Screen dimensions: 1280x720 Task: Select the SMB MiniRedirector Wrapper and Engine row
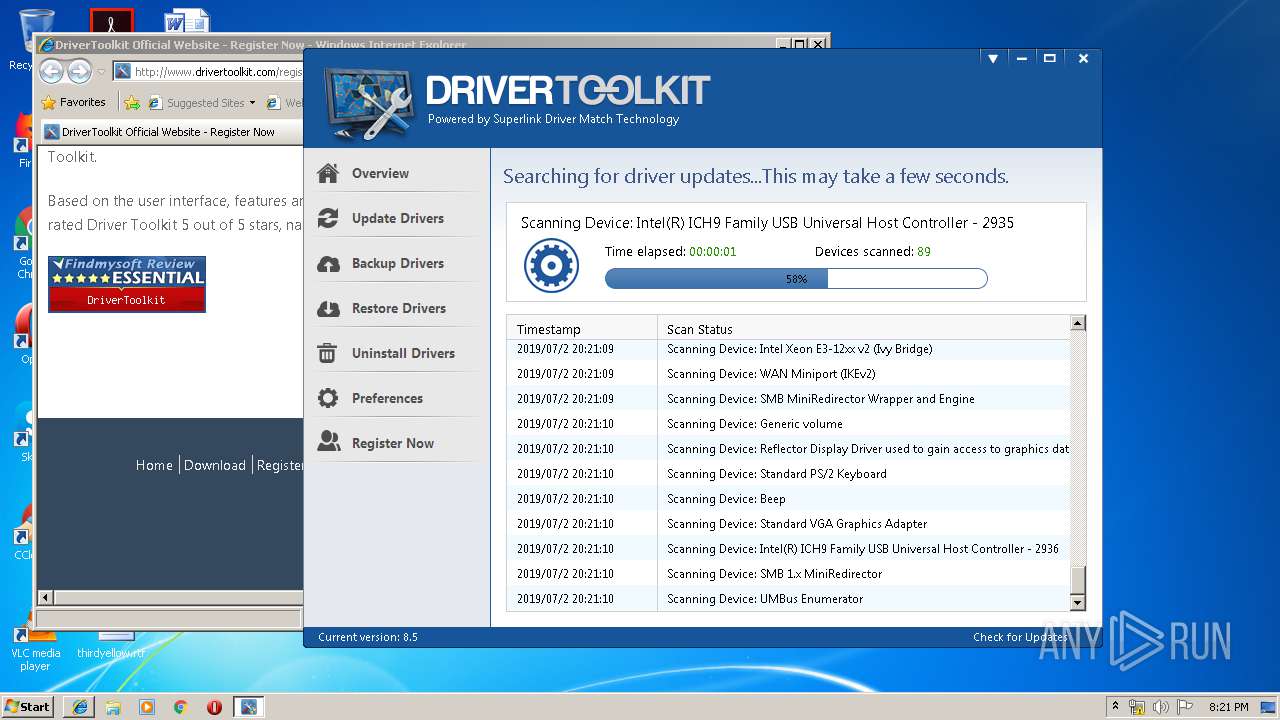pyautogui.click(x=788, y=399)
